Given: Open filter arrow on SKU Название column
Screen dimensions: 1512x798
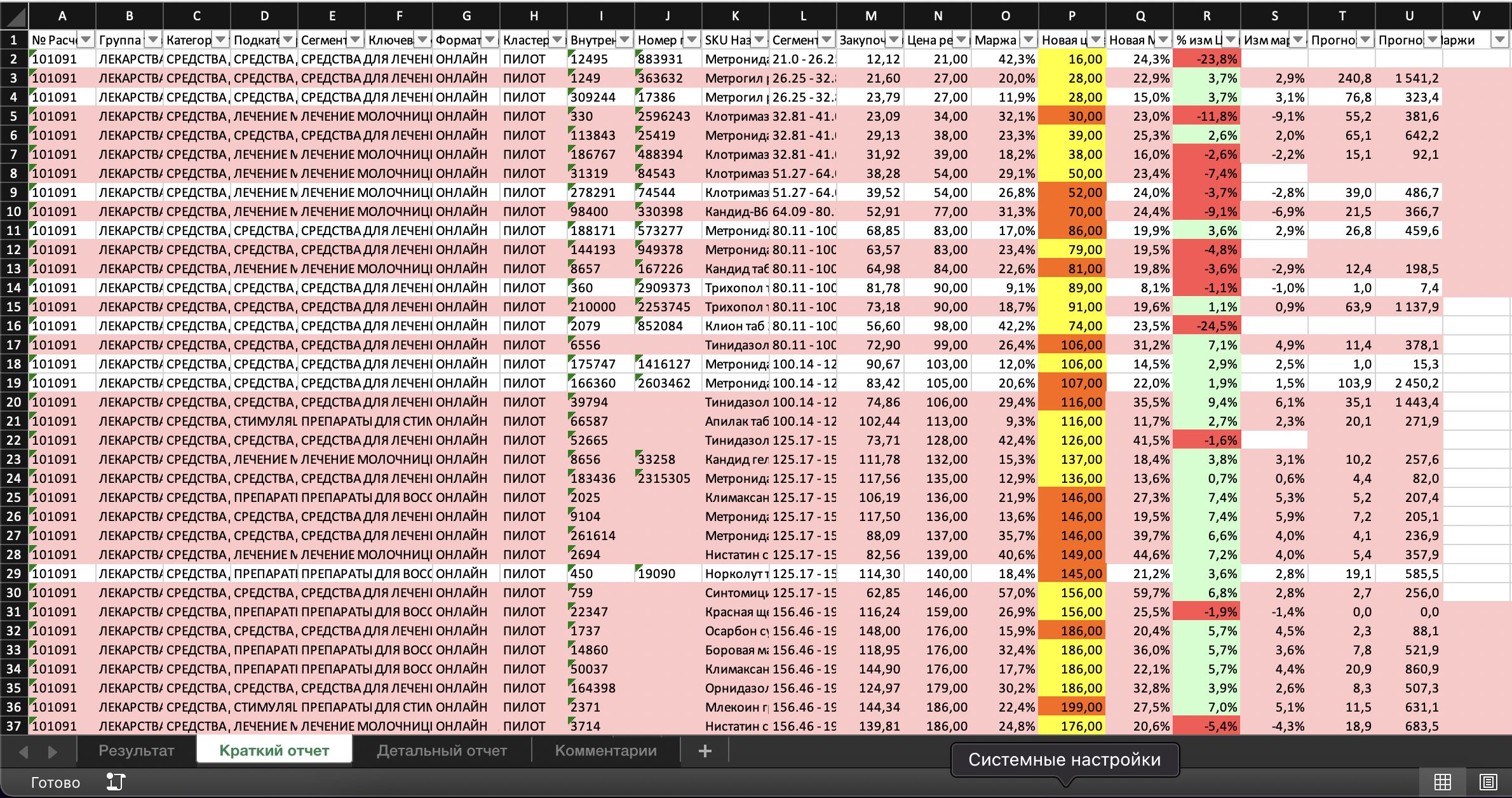Looking at the screenshot, I should click(x=759, y=39).
